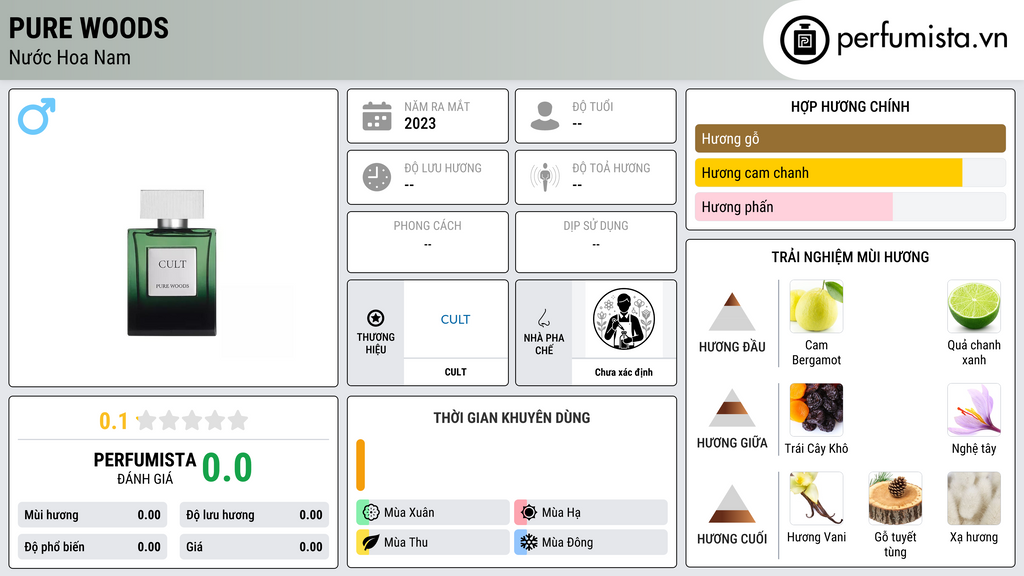Viewport: 1024px width, 576px height.
Task: Click the PERFUMISTA đánh giá label
Action: [145, 468]
